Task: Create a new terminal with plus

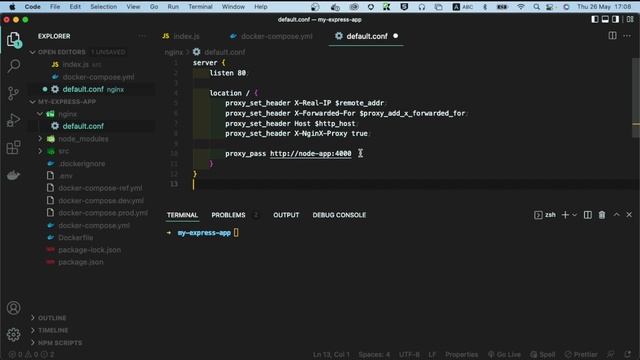Action: pyautogui.click(x=565, y=215)
